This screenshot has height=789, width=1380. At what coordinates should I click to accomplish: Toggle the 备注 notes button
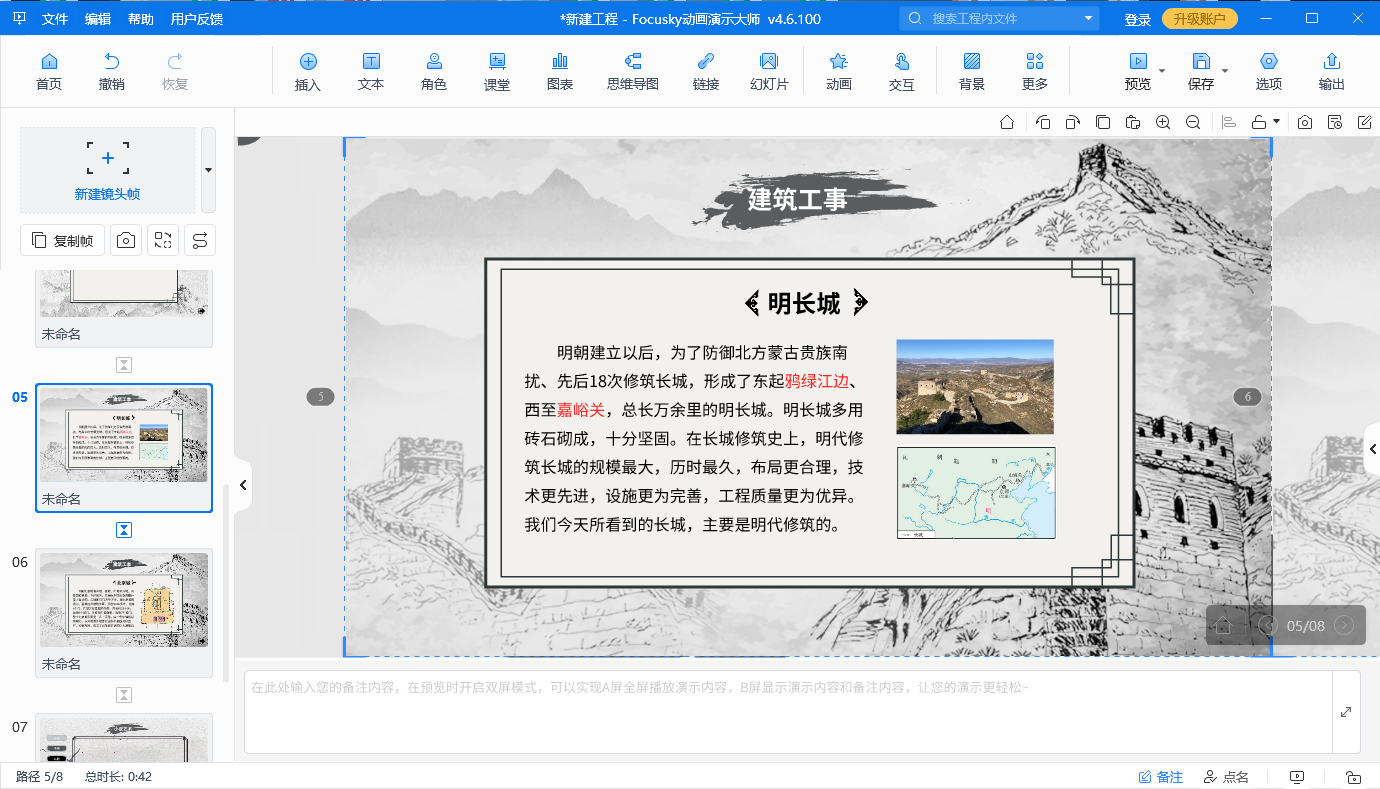[1161, 777]
